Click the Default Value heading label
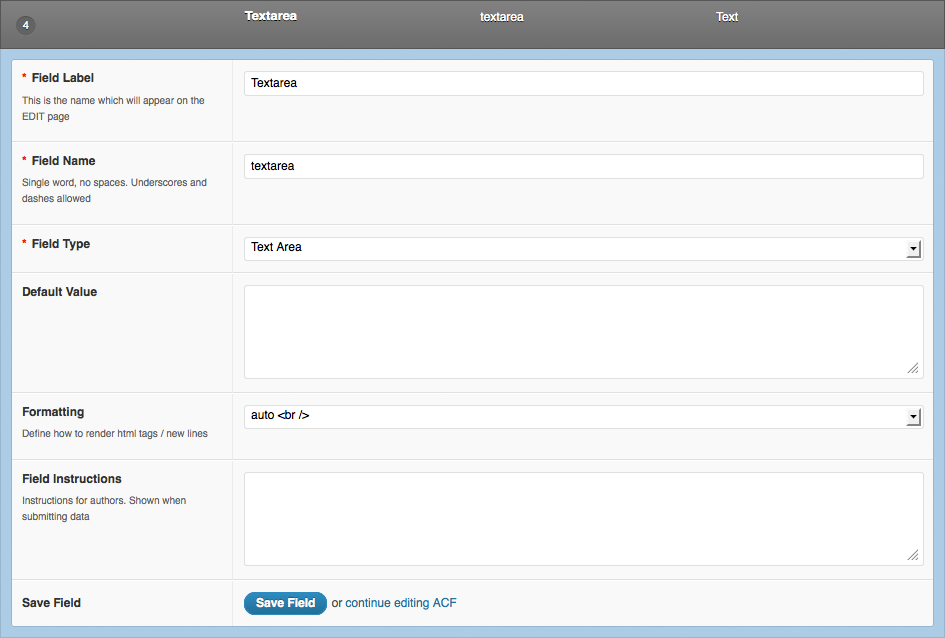945x638 pixels. 59,292
